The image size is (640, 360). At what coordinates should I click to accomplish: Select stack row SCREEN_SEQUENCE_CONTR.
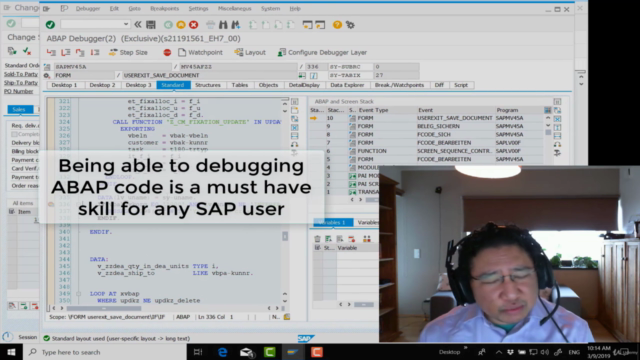427,151
